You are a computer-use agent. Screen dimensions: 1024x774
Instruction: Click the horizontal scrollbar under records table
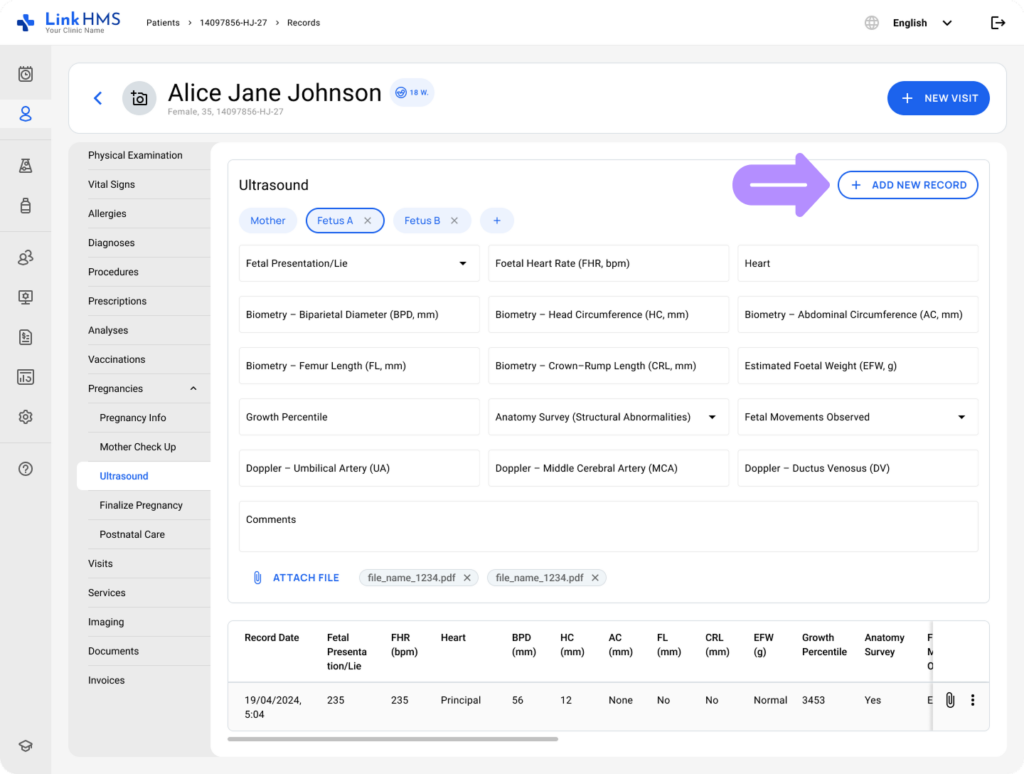click(x=392, y=739)
